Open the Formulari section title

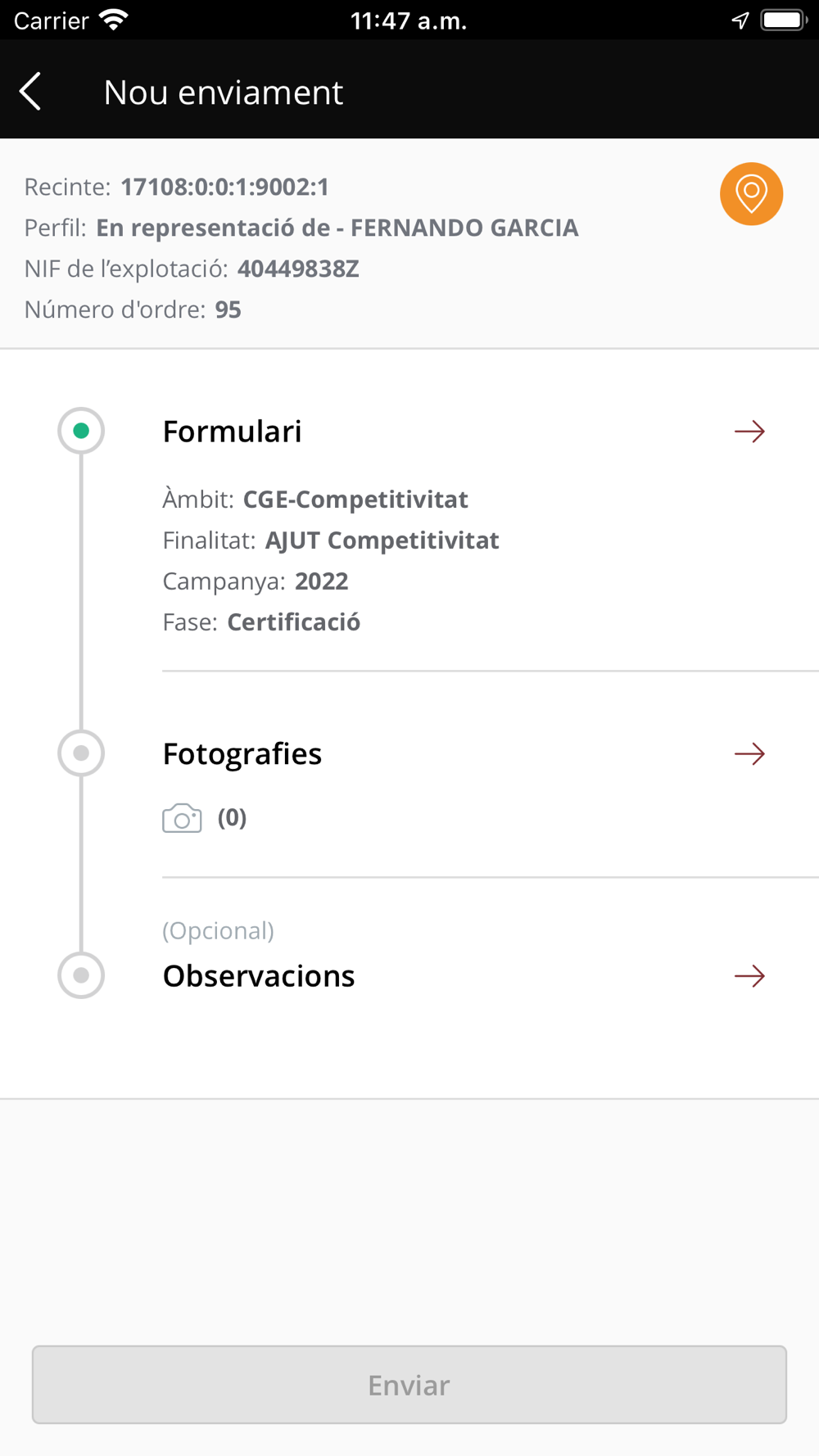tap(232, 432)
